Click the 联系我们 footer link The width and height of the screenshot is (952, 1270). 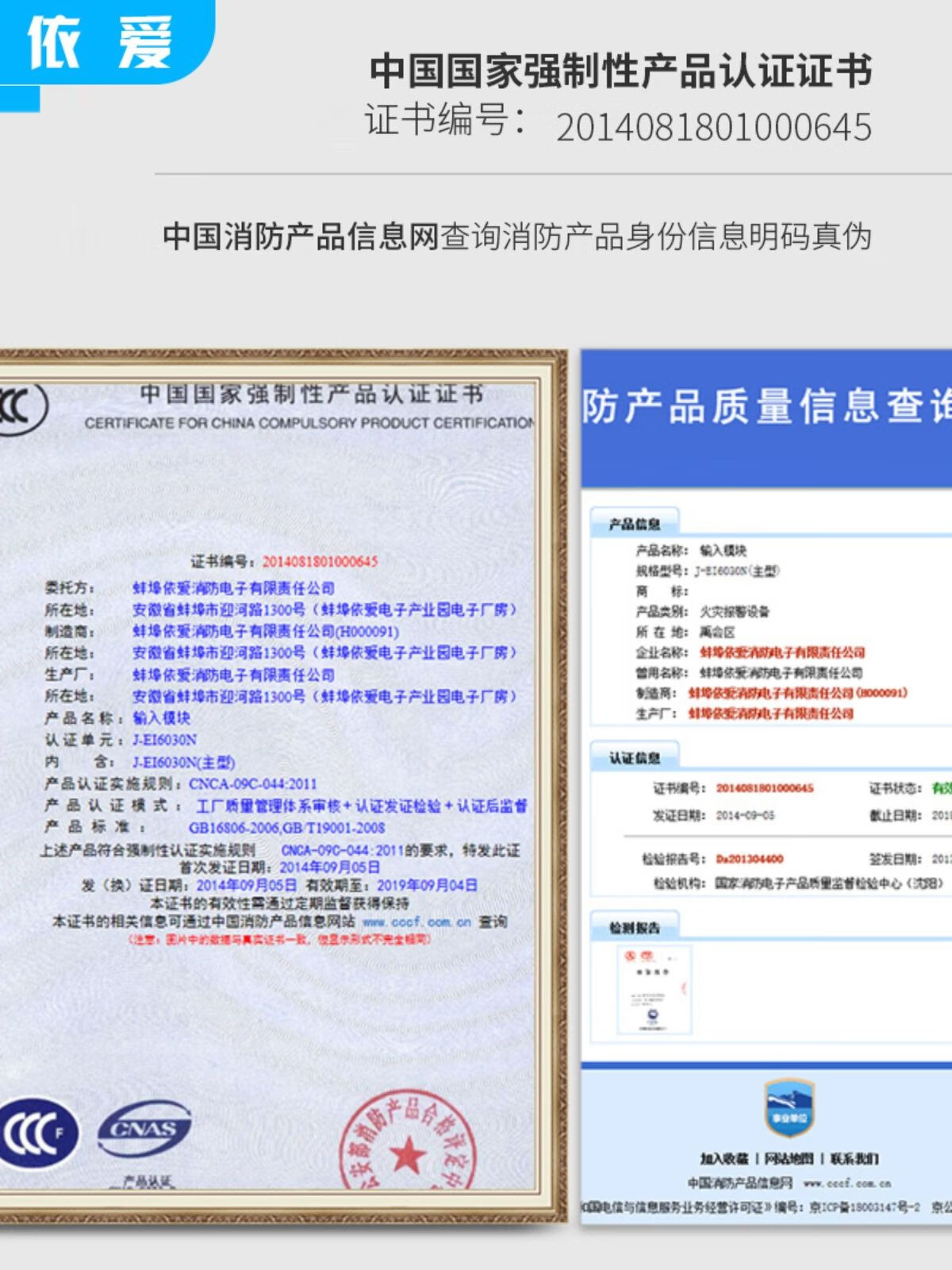854,1159
